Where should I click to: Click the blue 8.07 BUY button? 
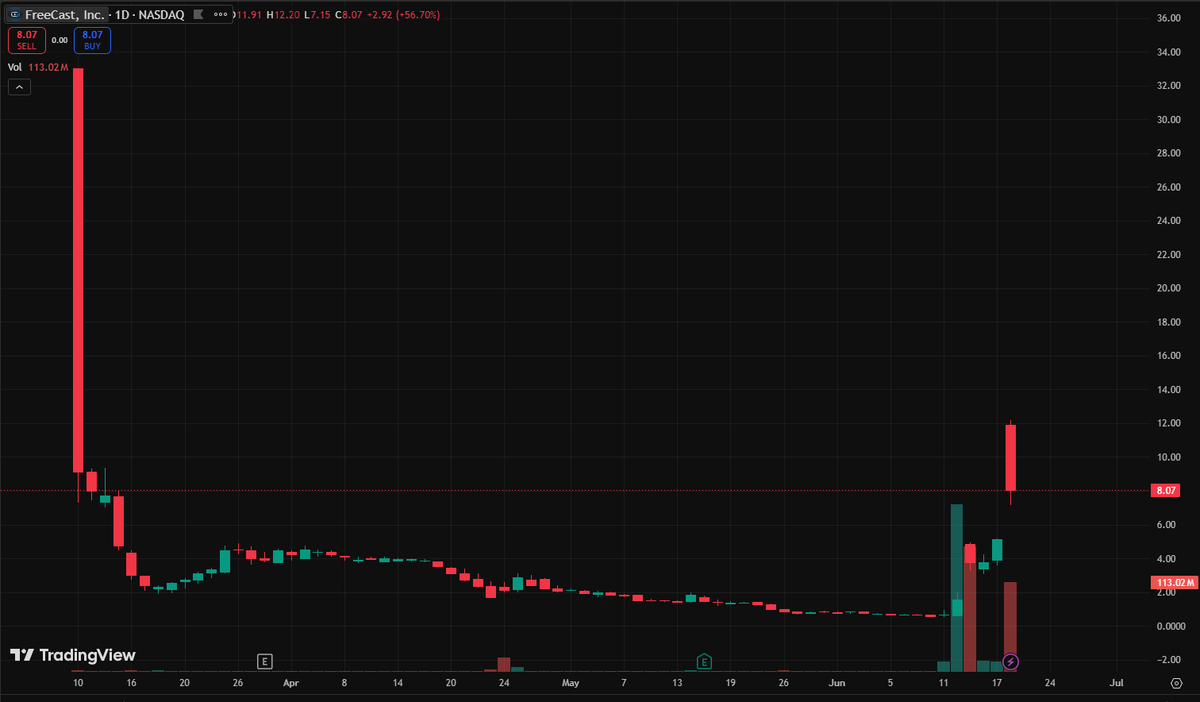(x=93, y=40)
